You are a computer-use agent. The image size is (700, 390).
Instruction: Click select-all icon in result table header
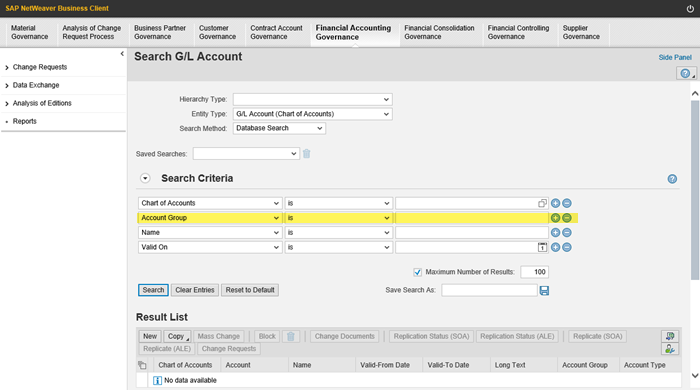142,365
